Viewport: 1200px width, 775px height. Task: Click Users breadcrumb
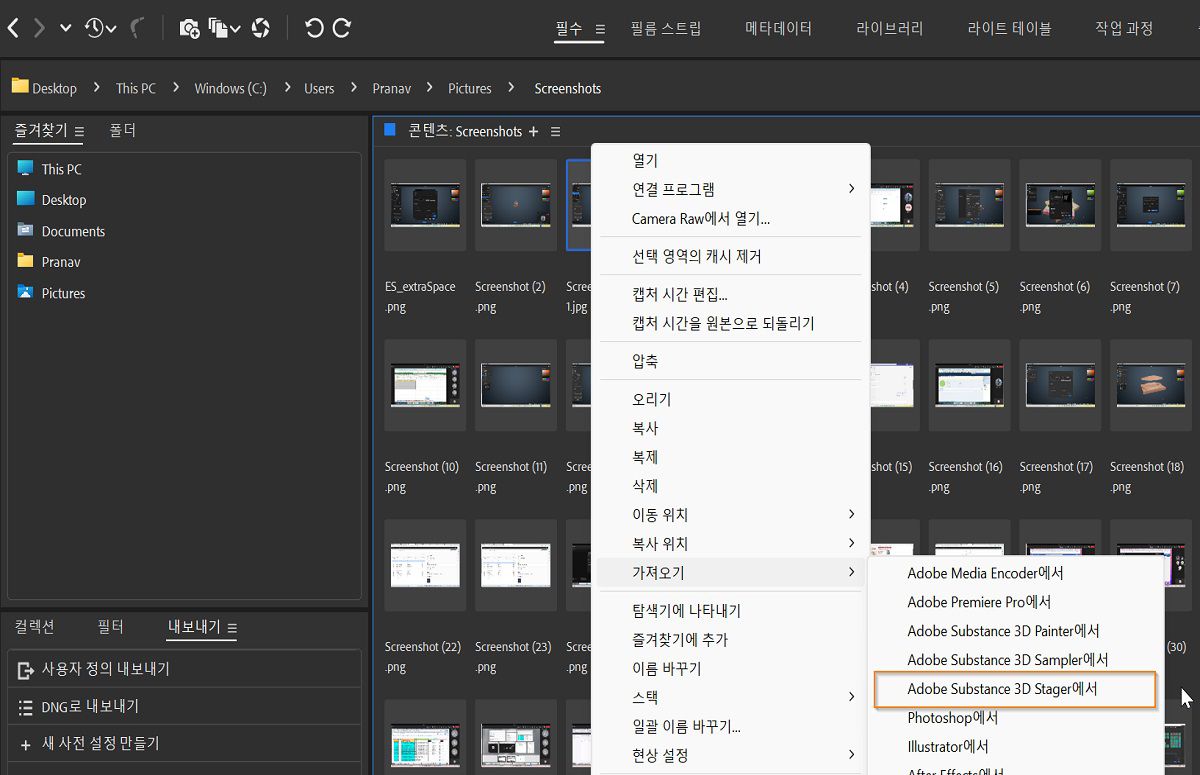click(x=319, y=88)
